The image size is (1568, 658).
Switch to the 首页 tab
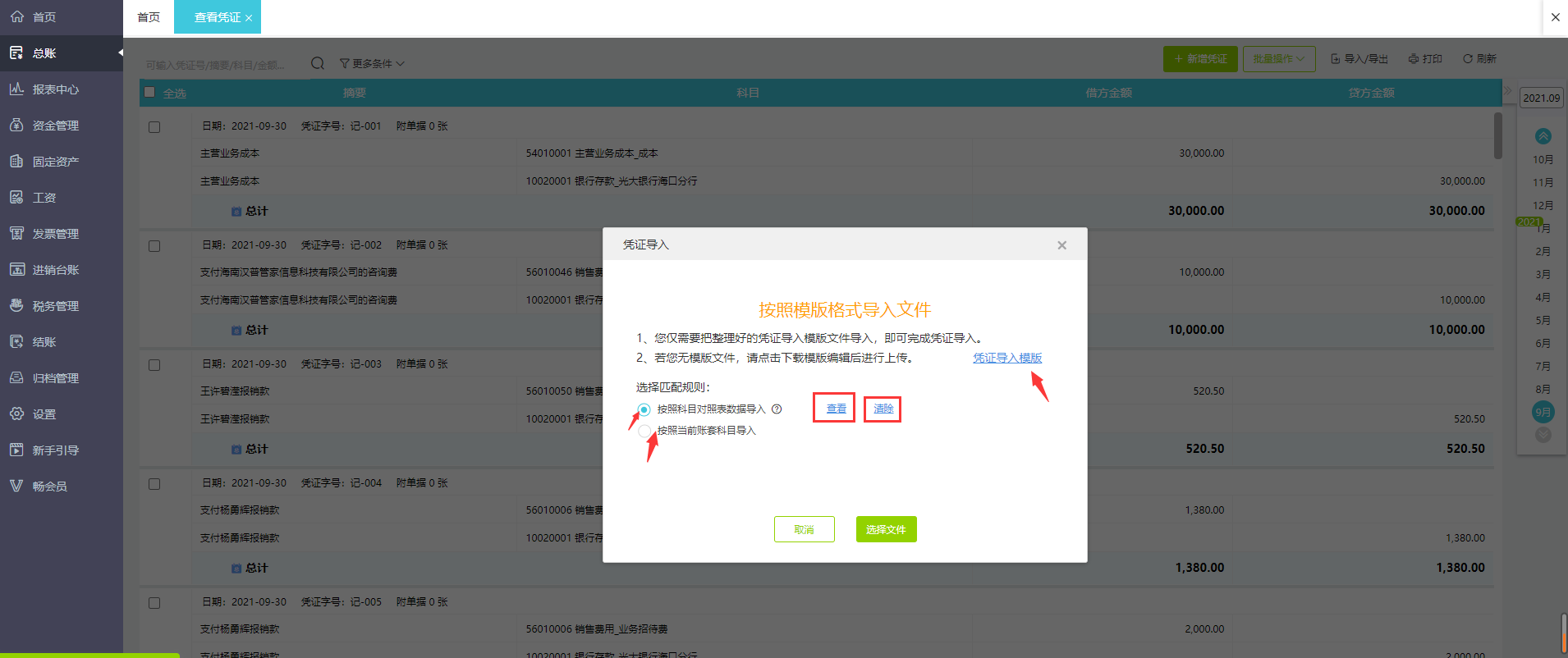click(149, 17)
